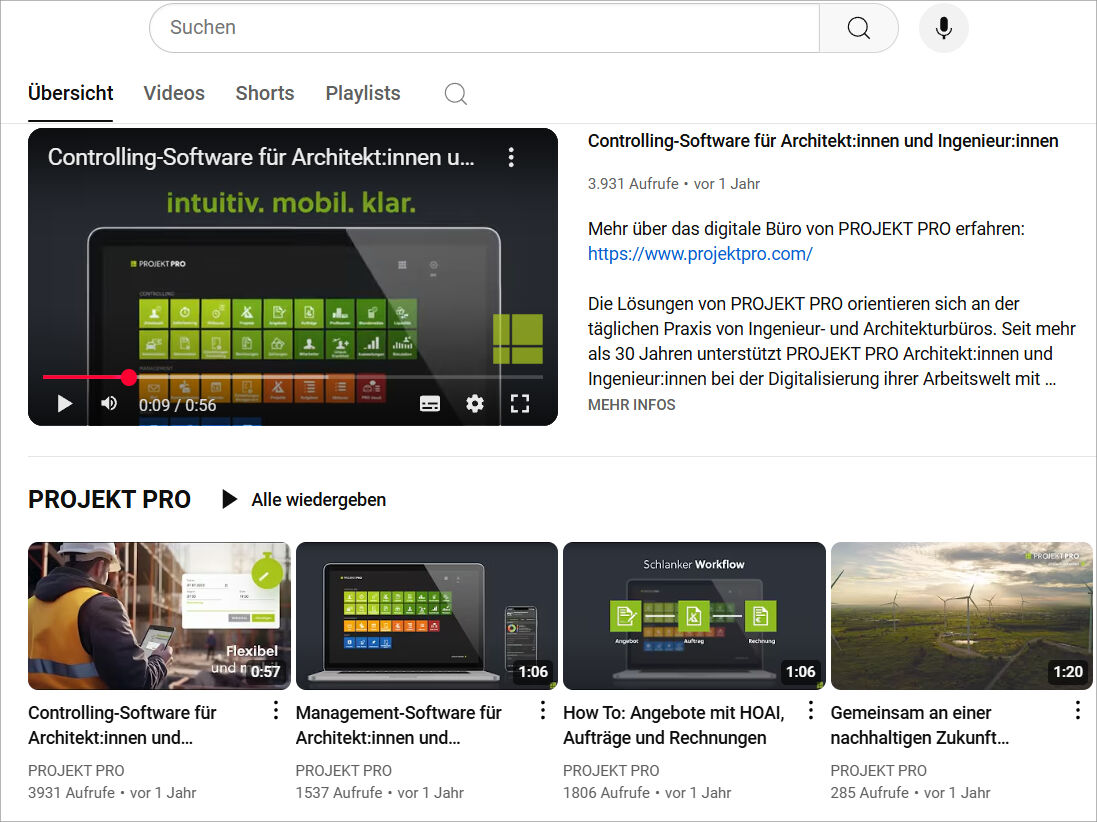Start voice search with microphone icon

pyautogui.click(x=943, y=28)
